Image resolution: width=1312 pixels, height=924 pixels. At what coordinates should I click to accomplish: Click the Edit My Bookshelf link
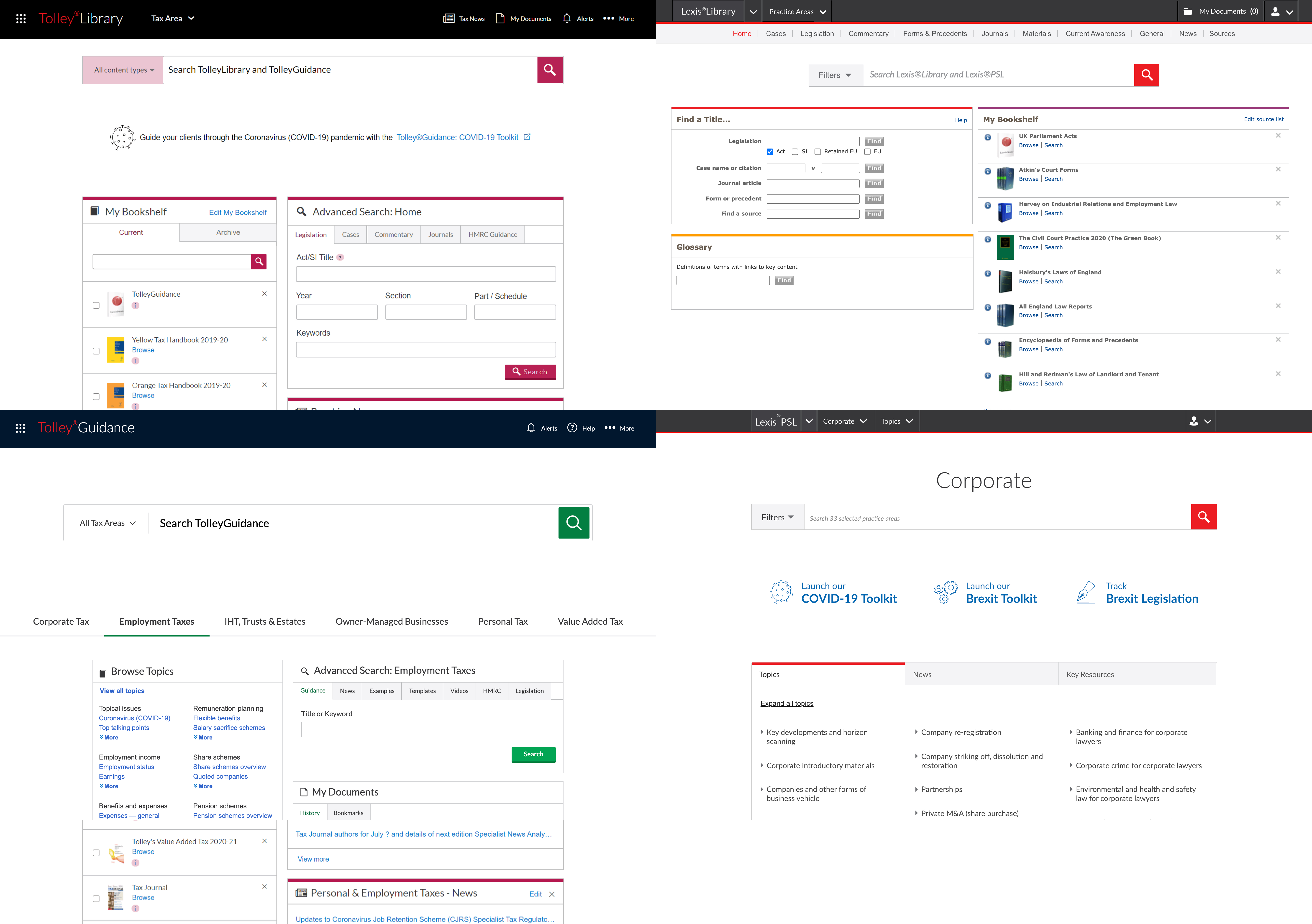point(238,213)
